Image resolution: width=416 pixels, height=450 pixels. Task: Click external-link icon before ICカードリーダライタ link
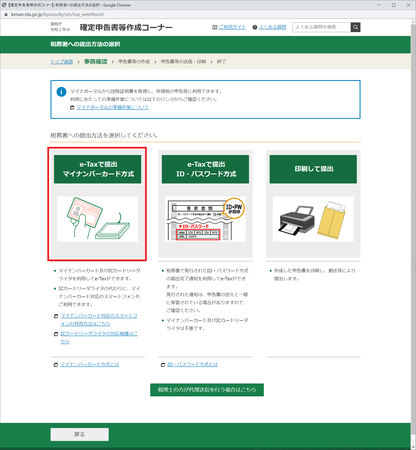coord(56,334)
